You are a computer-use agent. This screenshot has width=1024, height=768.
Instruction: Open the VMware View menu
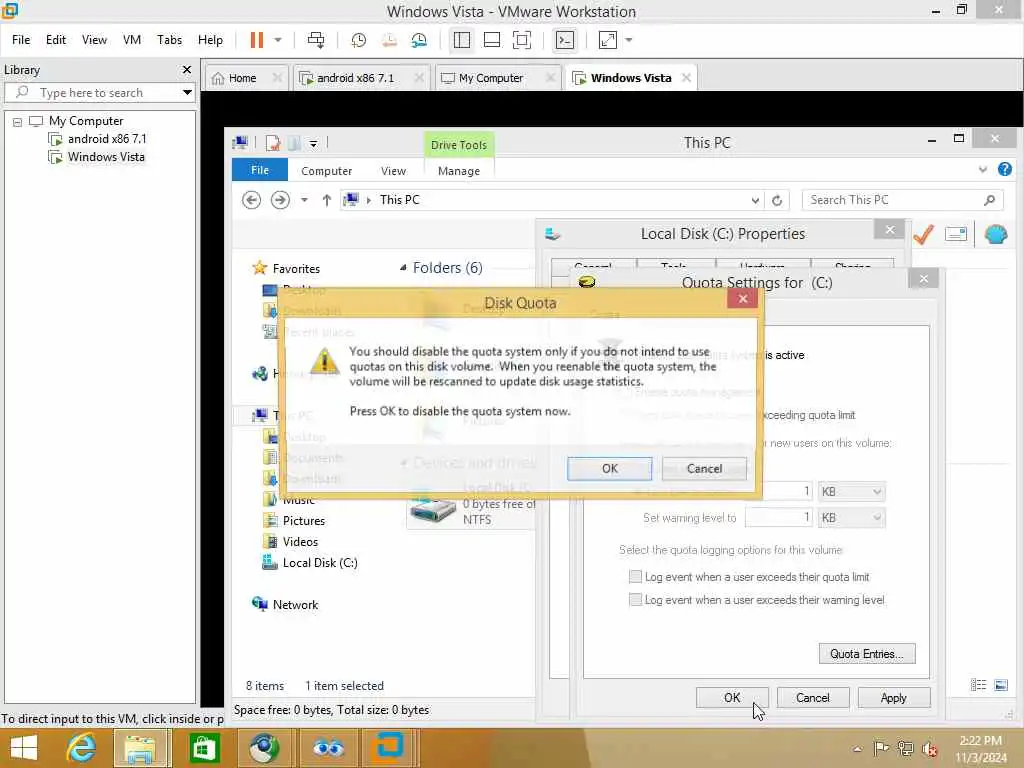pyautogui.click(x=94, y=40)
